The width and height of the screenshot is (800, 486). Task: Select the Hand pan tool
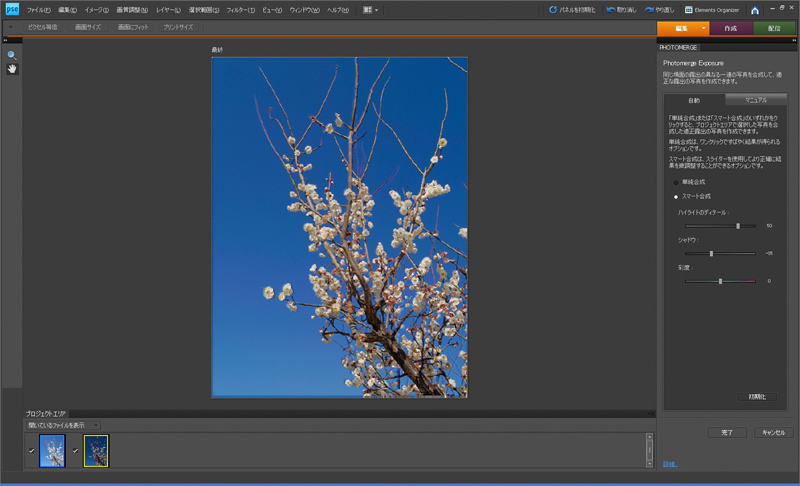(x=12, y=69)
